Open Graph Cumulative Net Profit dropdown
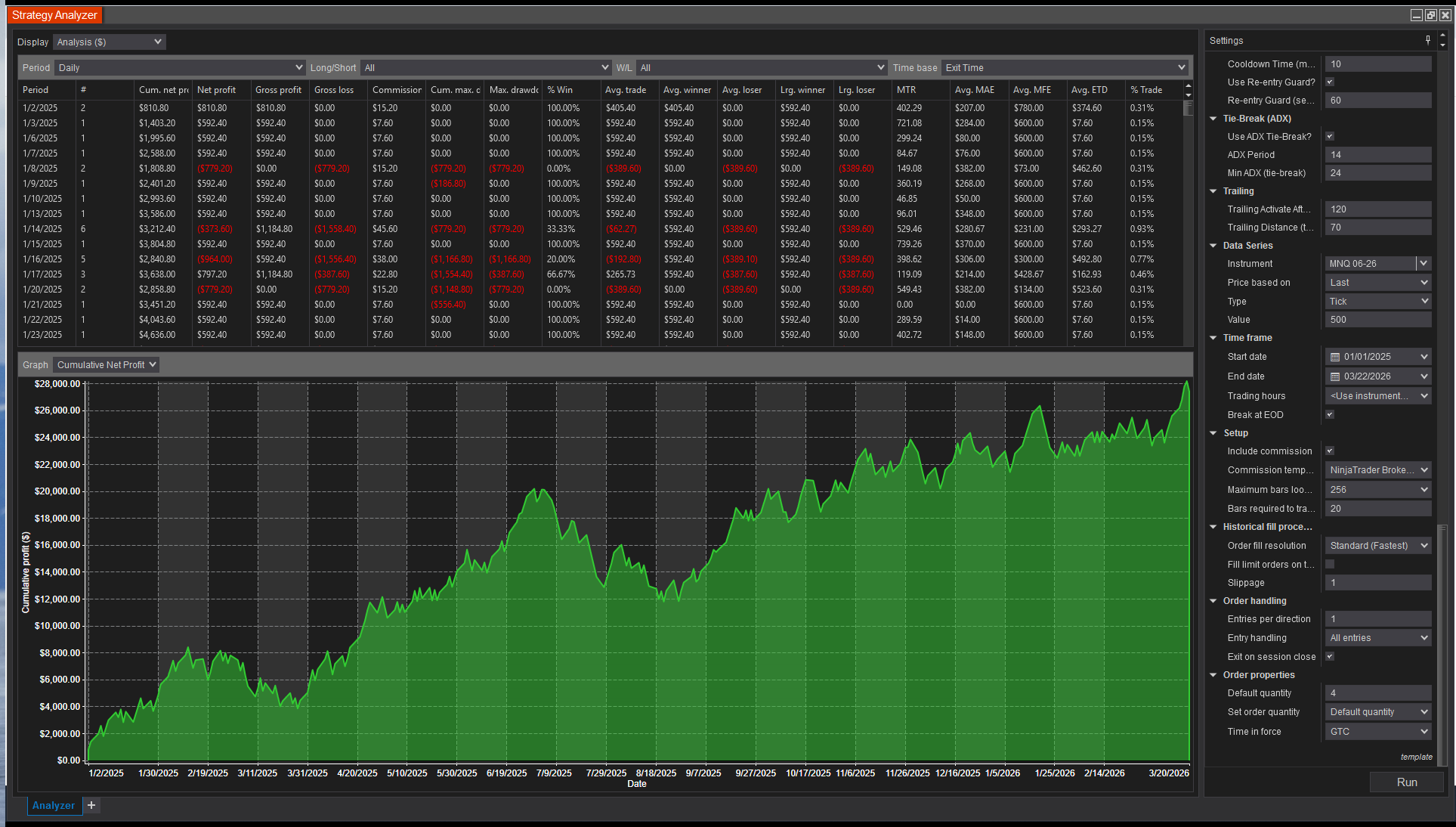The height and width of the screenshot is (827, 1456). click(x=107, y=364)
